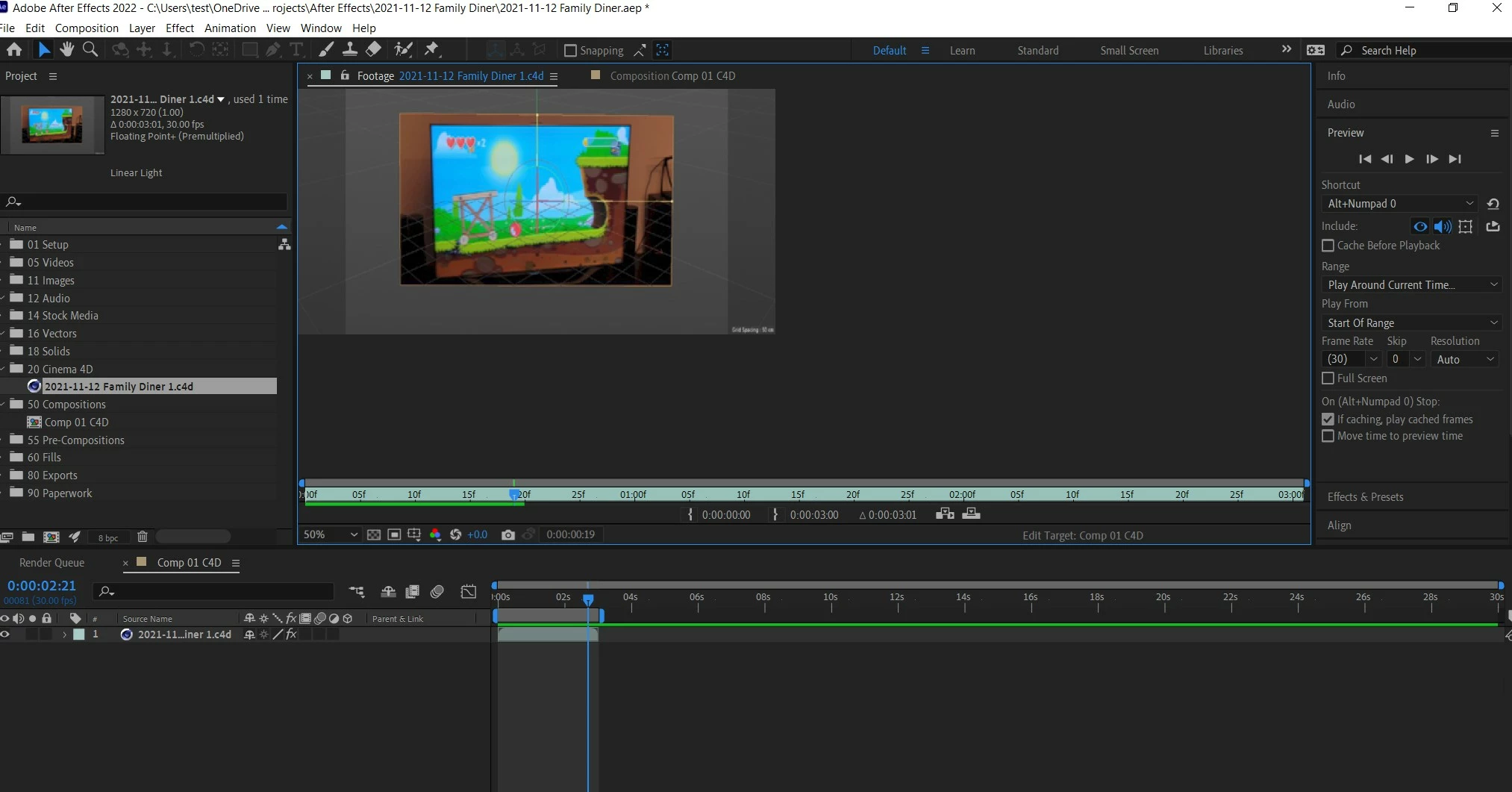This screenshot has width=1512, height=792.
Task: Click Ripple Insert Edit icon
Action: pos(945,514)
